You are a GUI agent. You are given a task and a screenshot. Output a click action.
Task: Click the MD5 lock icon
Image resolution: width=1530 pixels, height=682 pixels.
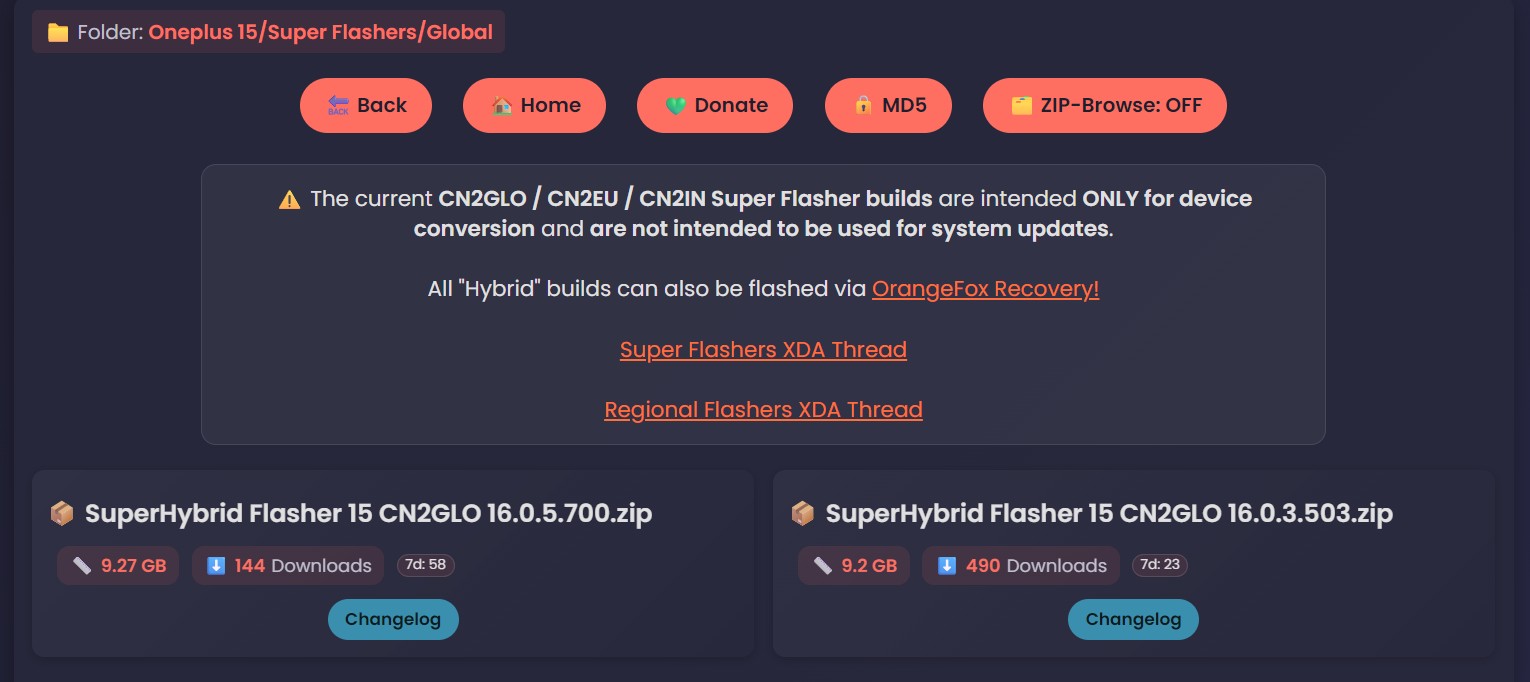[863, 106]
